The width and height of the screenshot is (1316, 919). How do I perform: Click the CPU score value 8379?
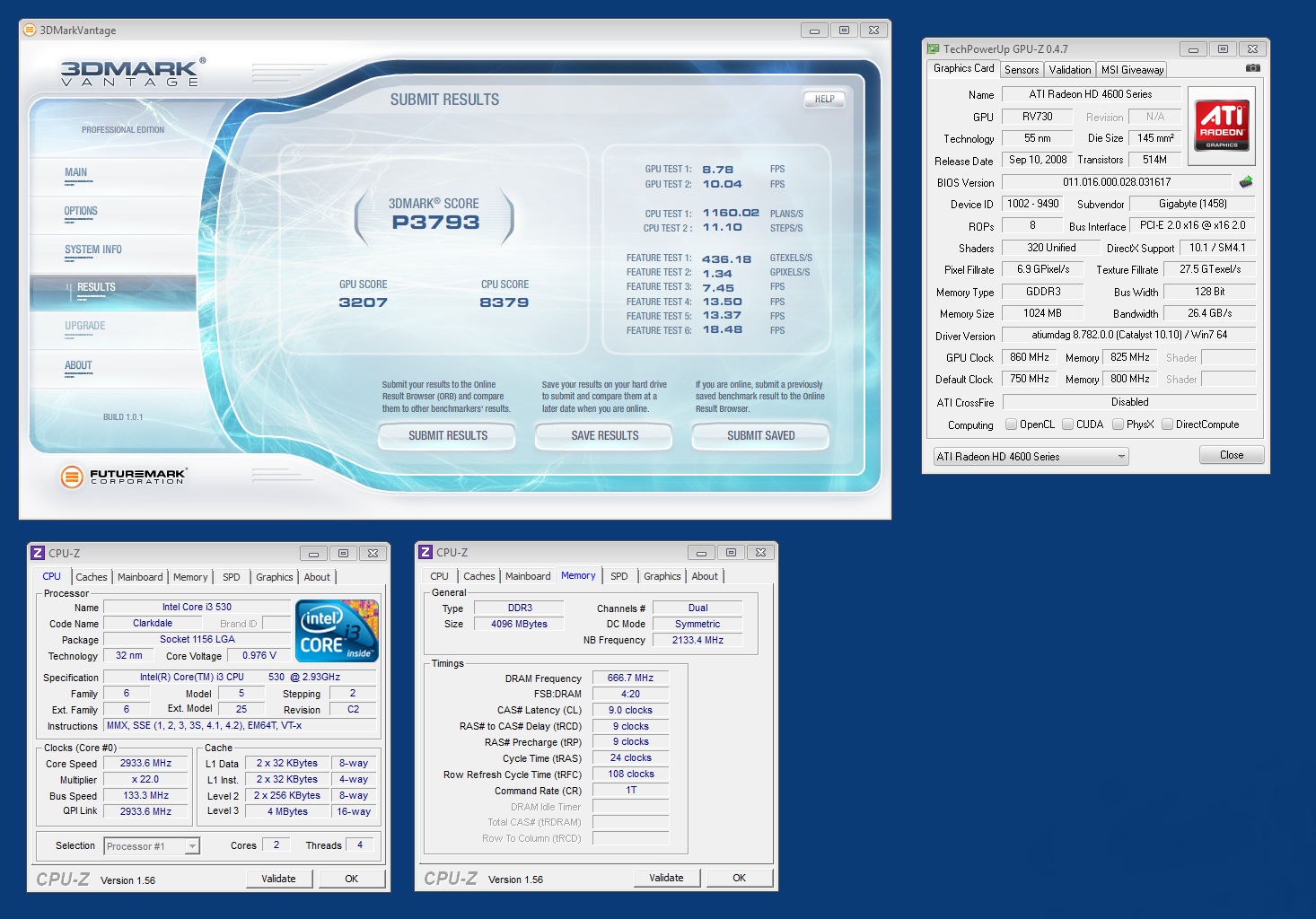pos(504,302)
